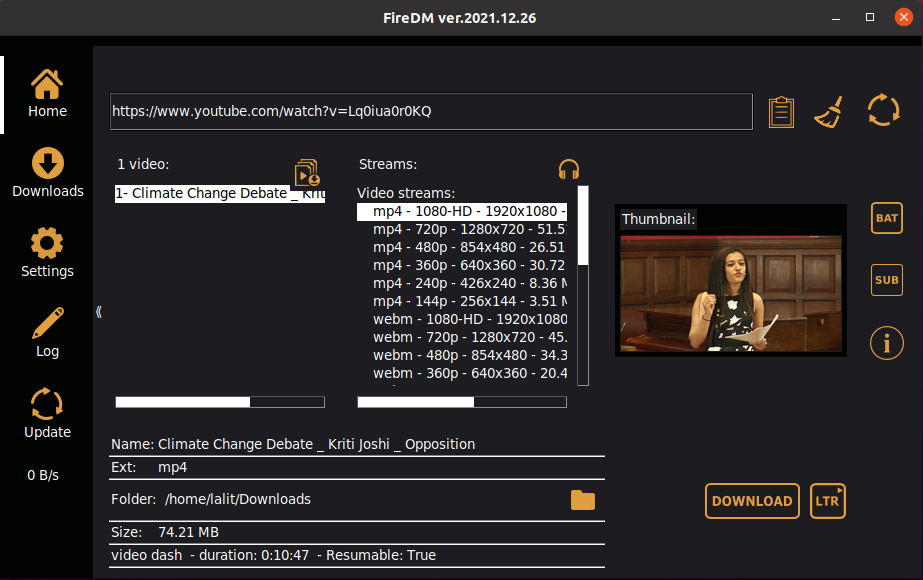The image size is (923, 580).
Task: Go to the Home tab
Action: coord(46,93)
